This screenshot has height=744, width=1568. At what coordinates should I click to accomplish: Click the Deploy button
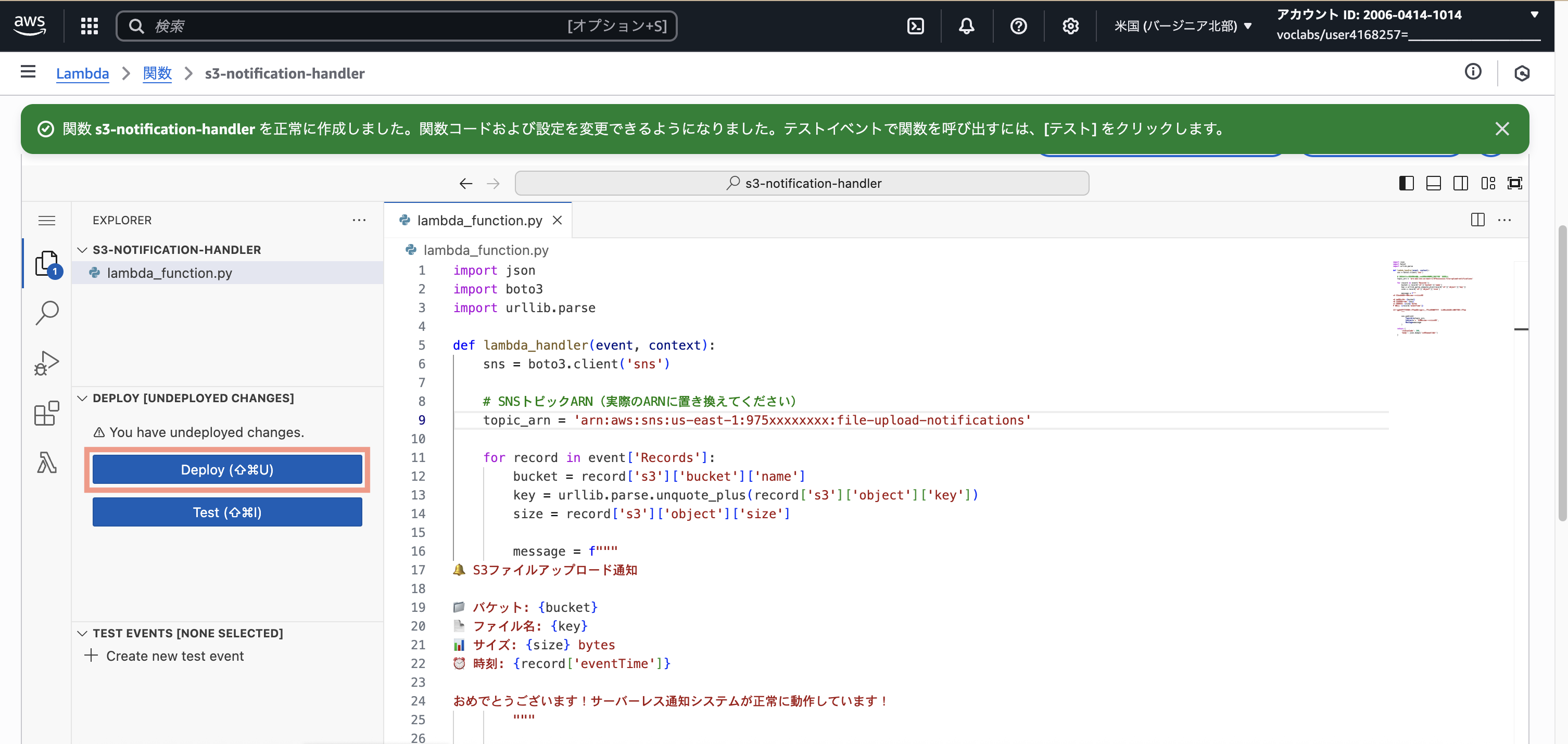(227, 470)
